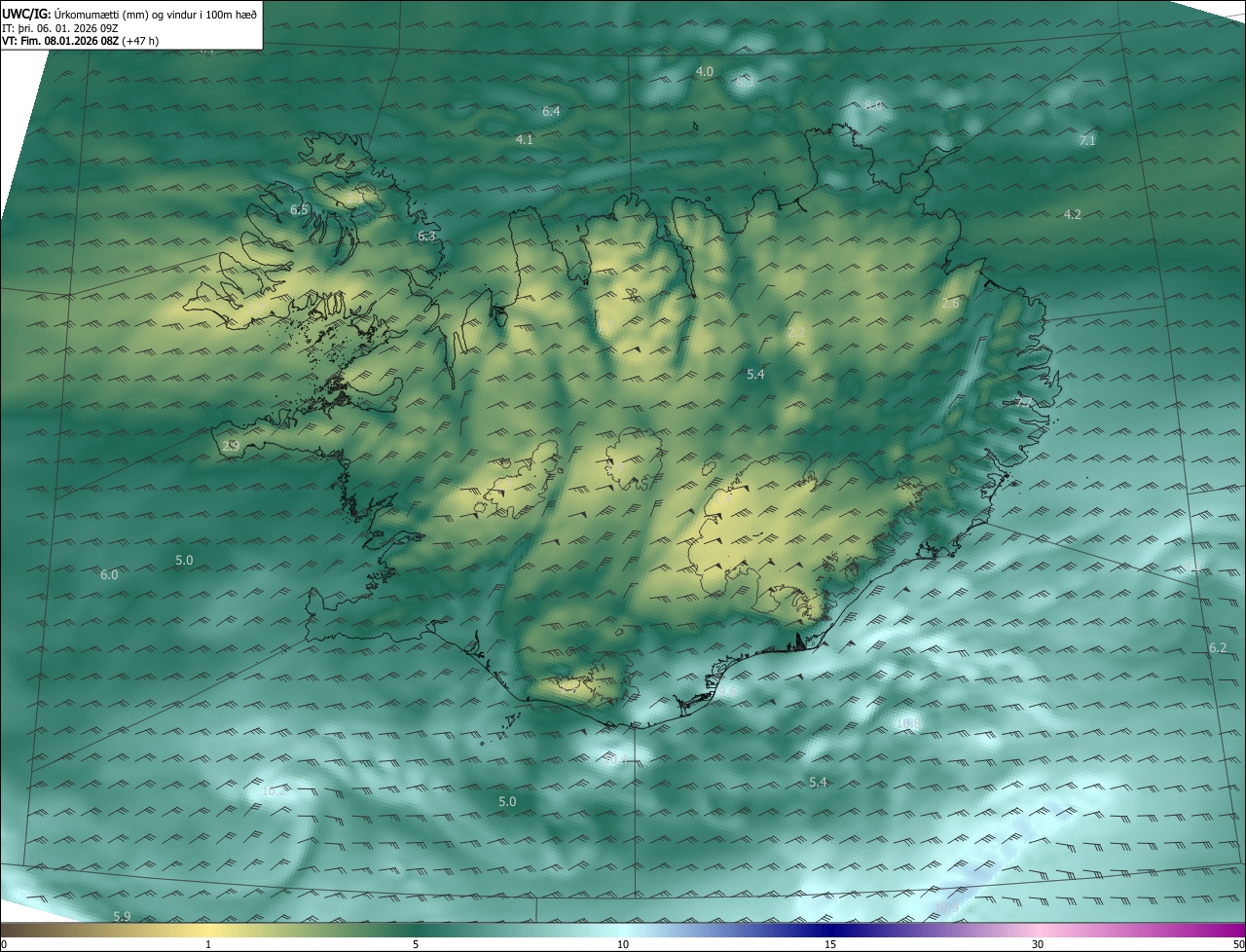Click the 1 tick on the color scale
The image size is (1246, 952).
(x=208, y=944)
